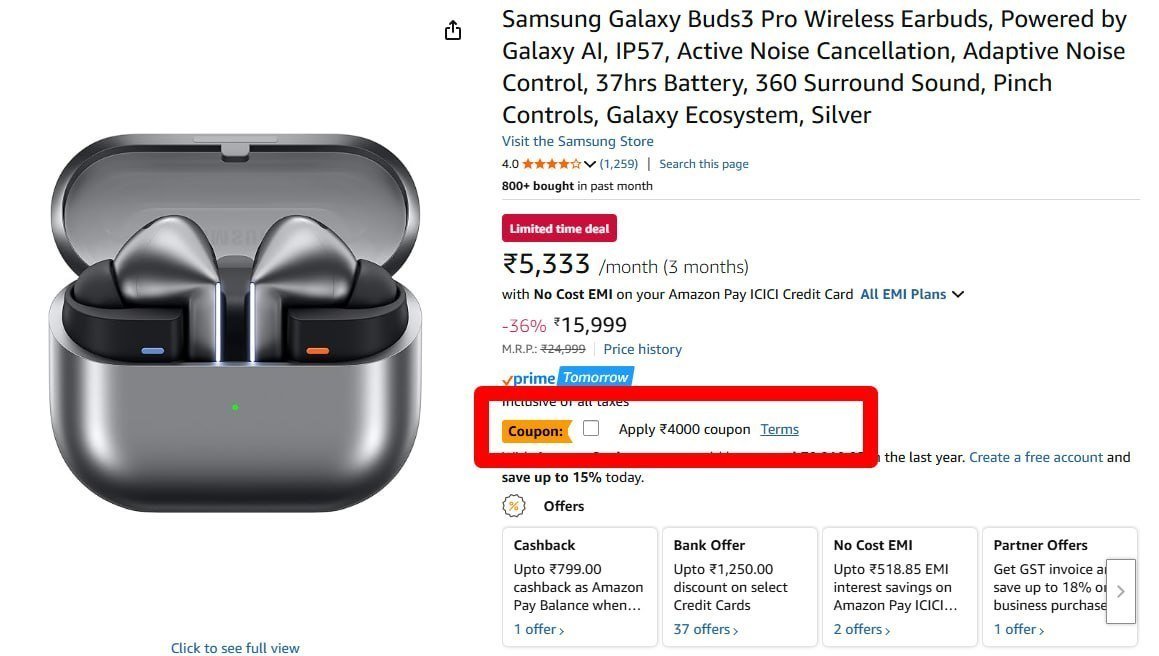Click the percent Offers badge icon
1159x656 pixels.
tap(514, 506)
